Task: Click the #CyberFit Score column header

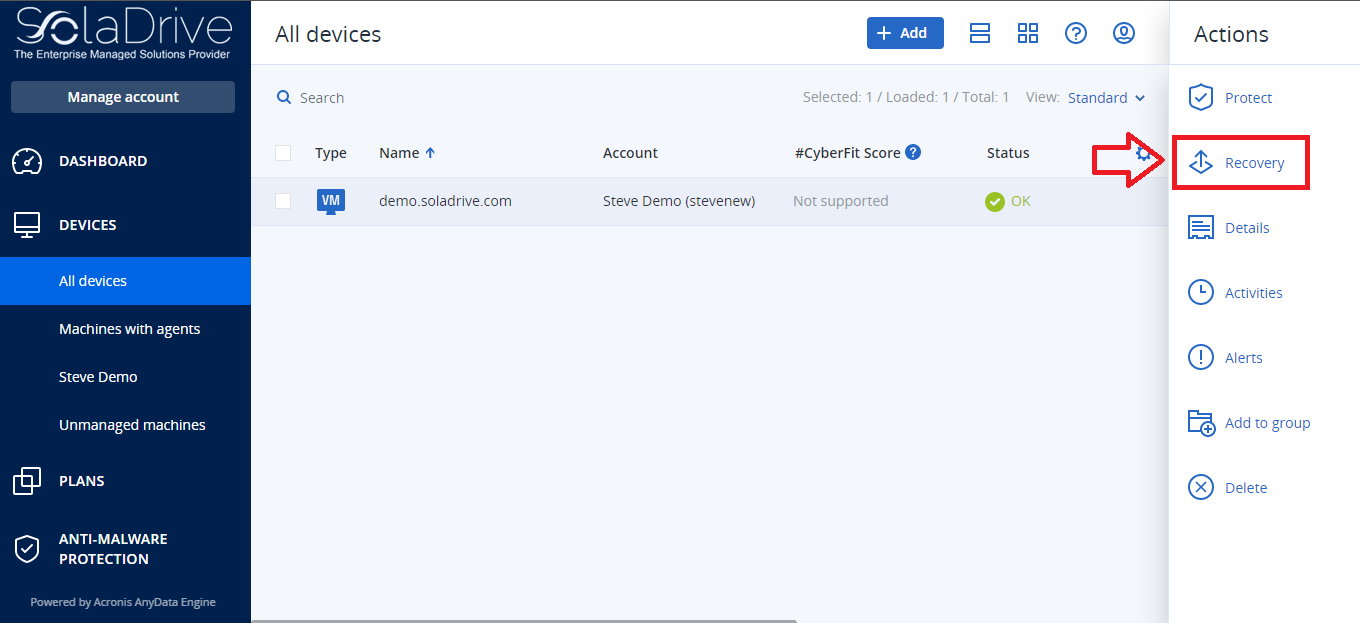Action: click(x=847, y=153)
